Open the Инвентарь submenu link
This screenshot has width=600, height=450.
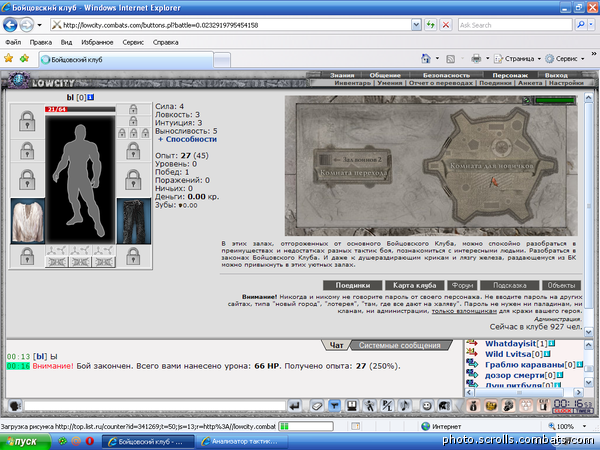[352, 83]
